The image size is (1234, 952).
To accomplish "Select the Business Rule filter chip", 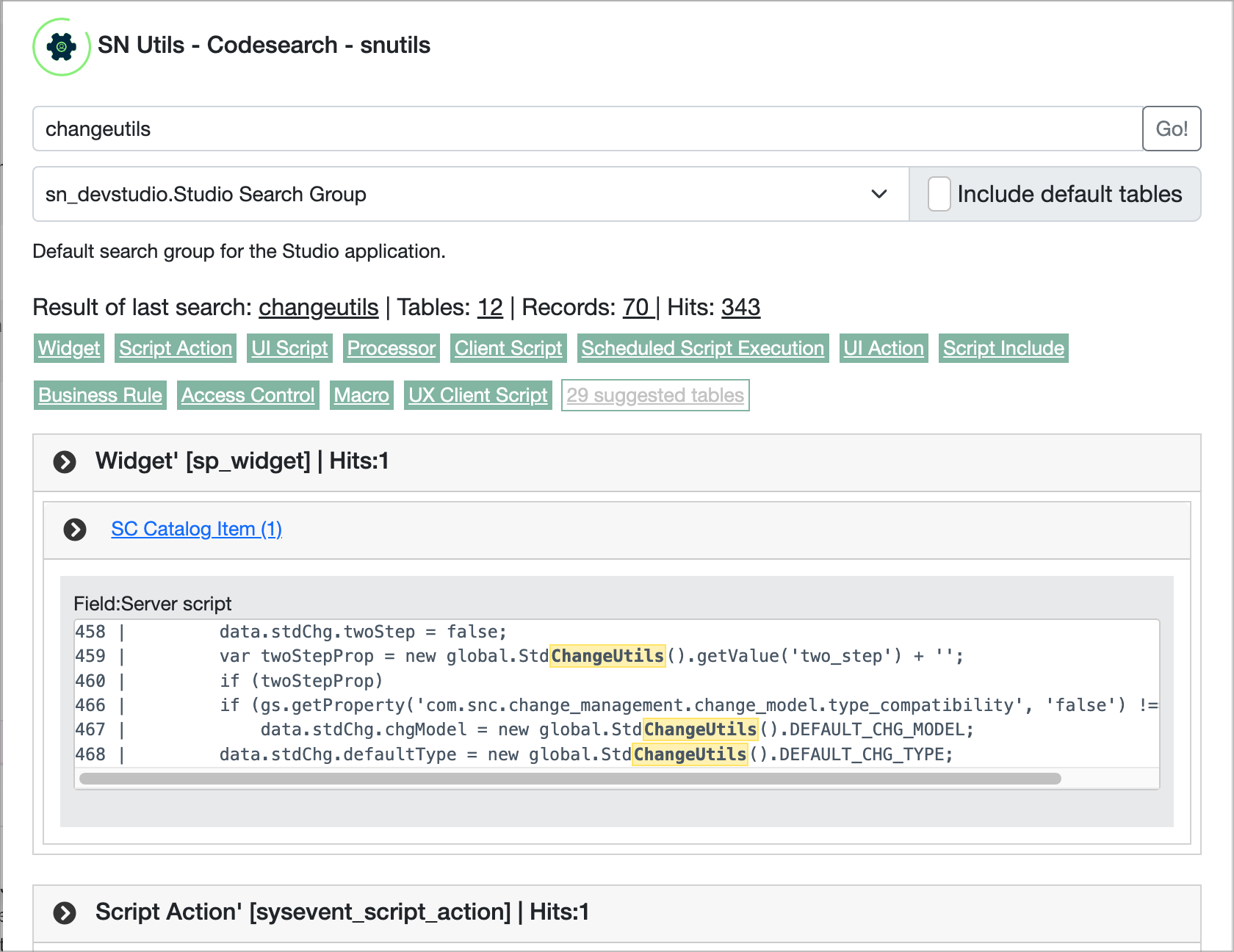I will click(99, 394).
